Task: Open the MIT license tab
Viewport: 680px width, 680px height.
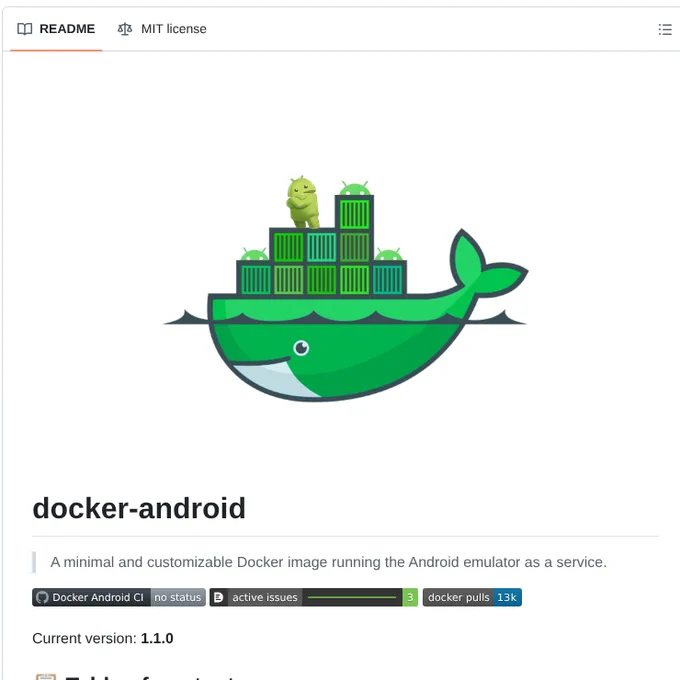Action: tap(162, 29)
